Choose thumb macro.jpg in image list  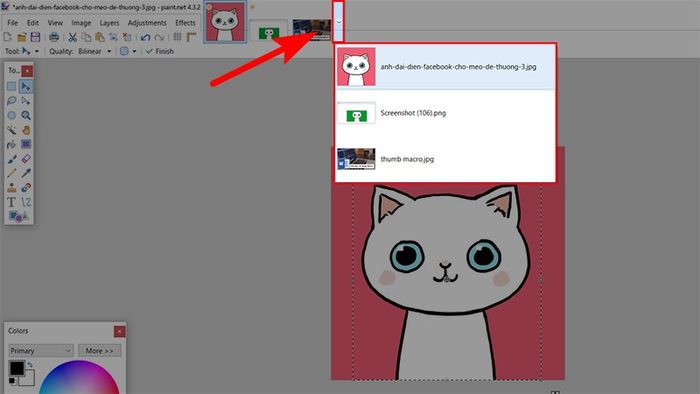pyautogui.click(x=446, y=159)
